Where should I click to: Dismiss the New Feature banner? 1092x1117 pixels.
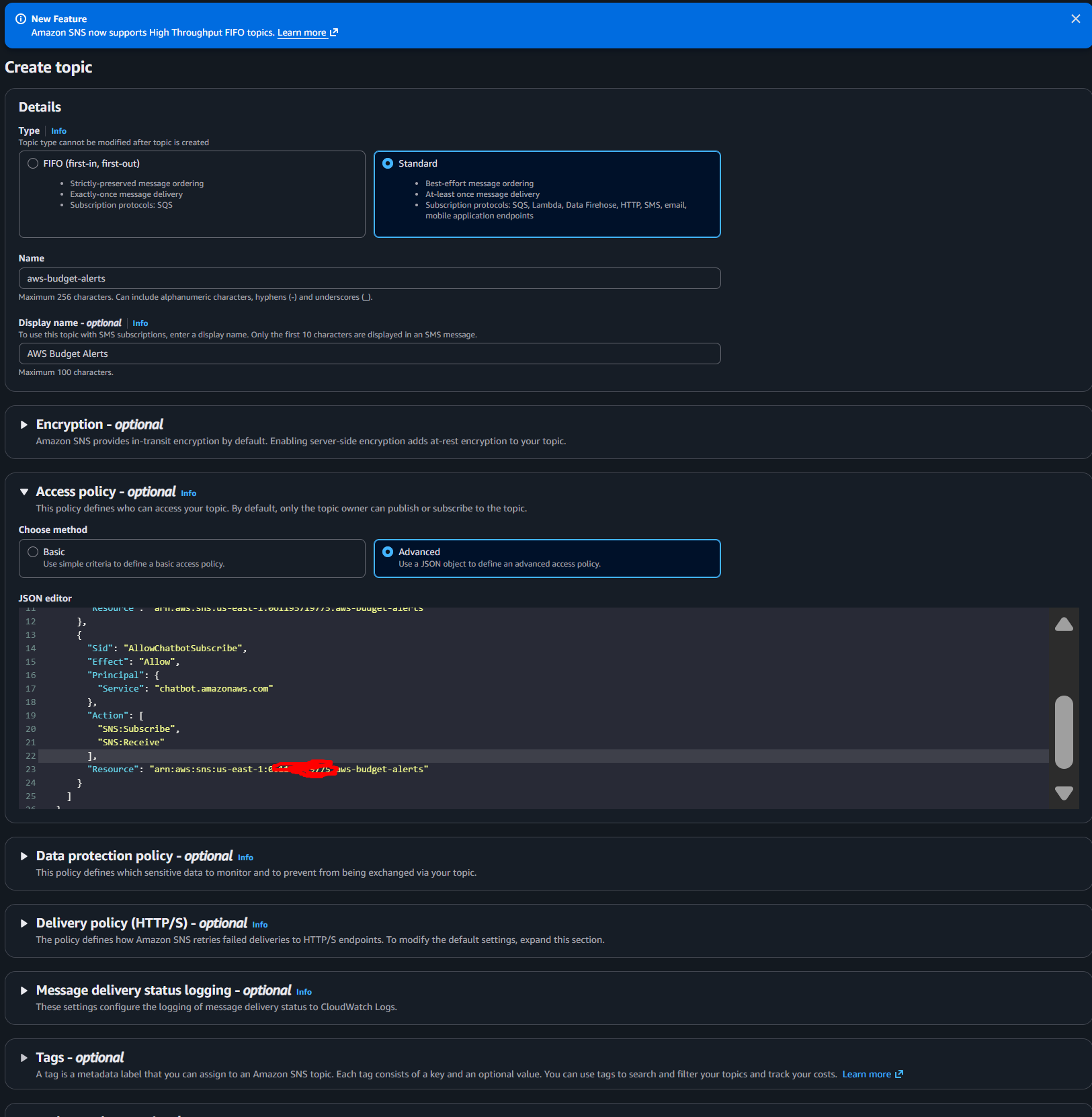point(1075,19)
